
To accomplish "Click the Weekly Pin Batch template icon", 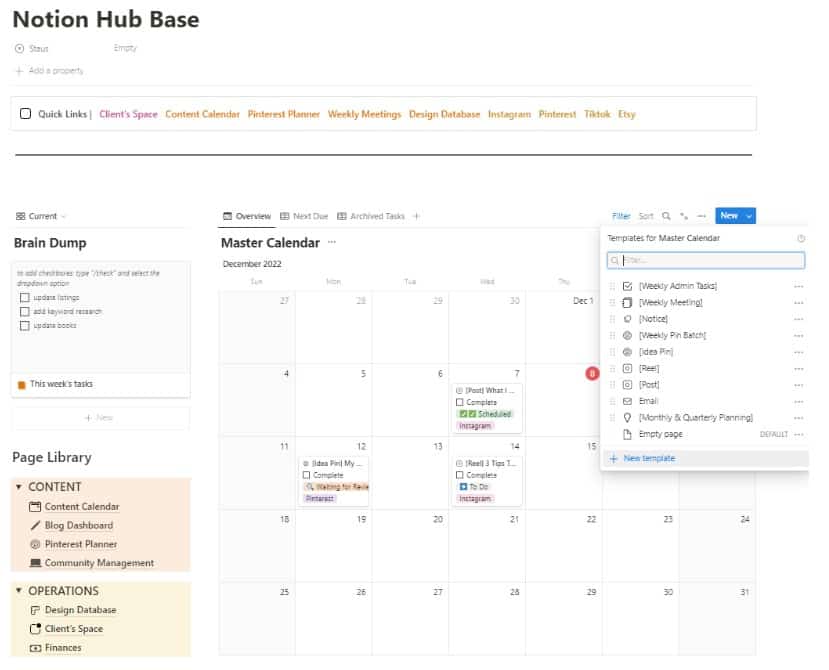I will pos(627,335).
